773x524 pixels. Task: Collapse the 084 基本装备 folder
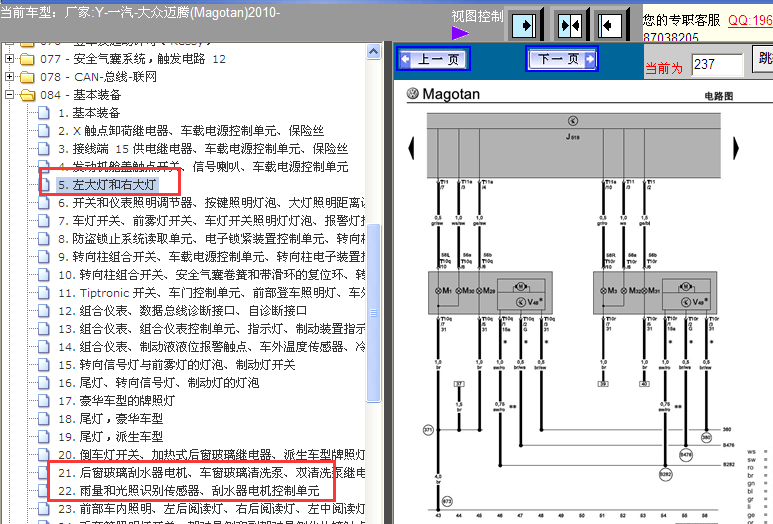click(x=9, y=94)
